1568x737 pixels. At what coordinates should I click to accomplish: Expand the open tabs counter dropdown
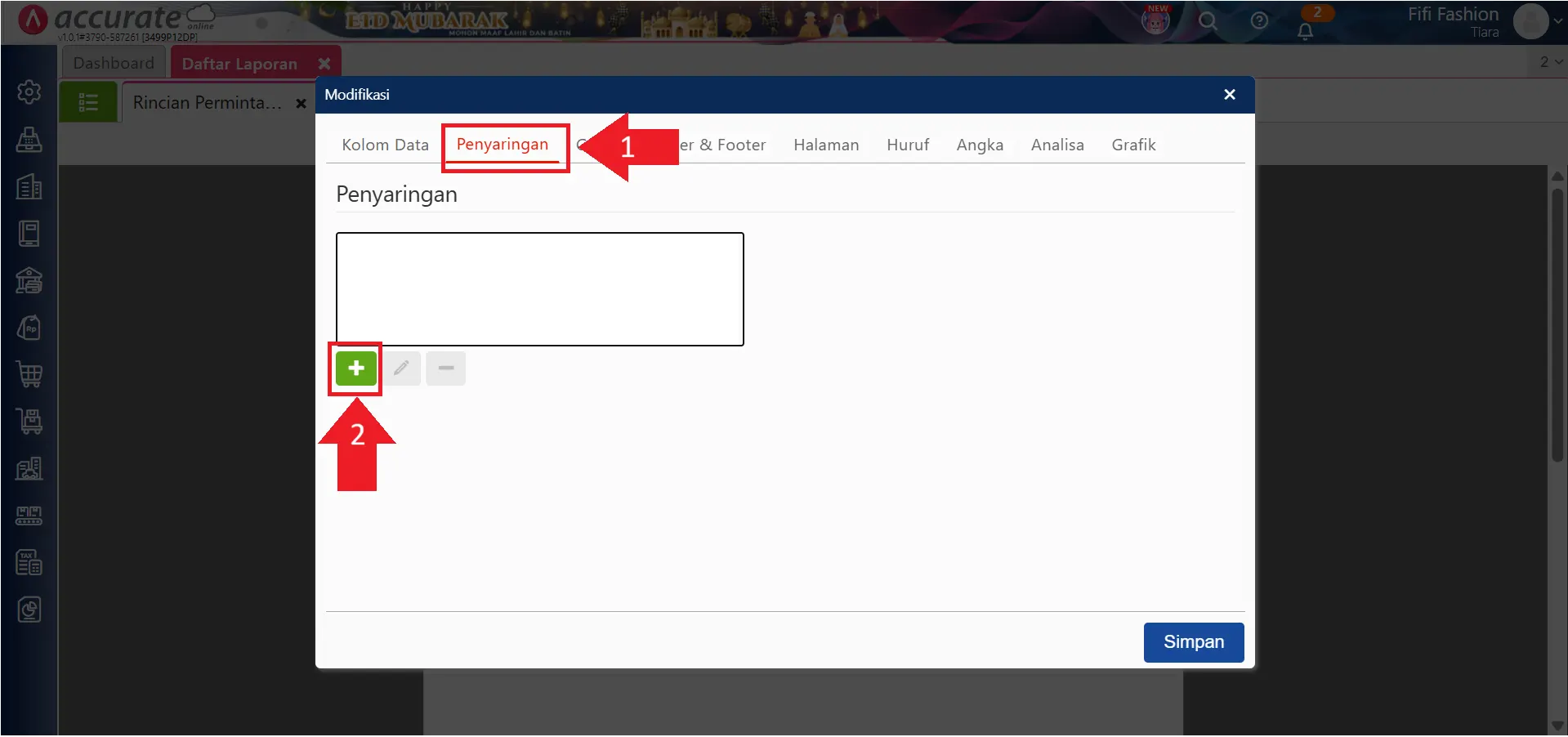tap(1550, 62)
